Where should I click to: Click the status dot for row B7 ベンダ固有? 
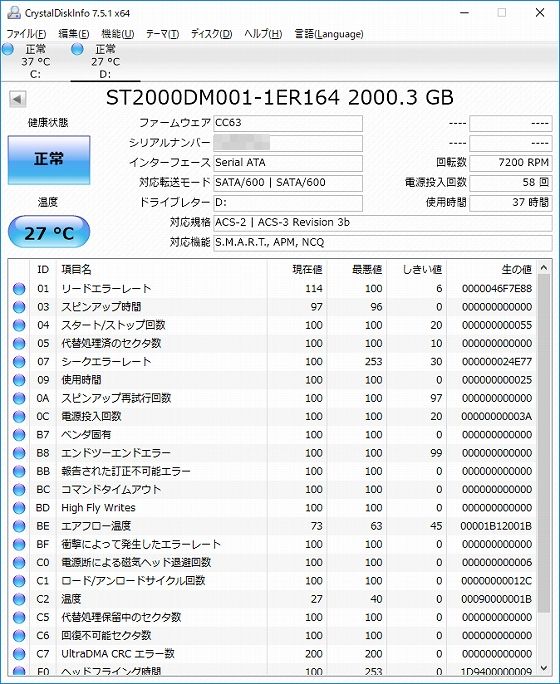pos(19,435)
